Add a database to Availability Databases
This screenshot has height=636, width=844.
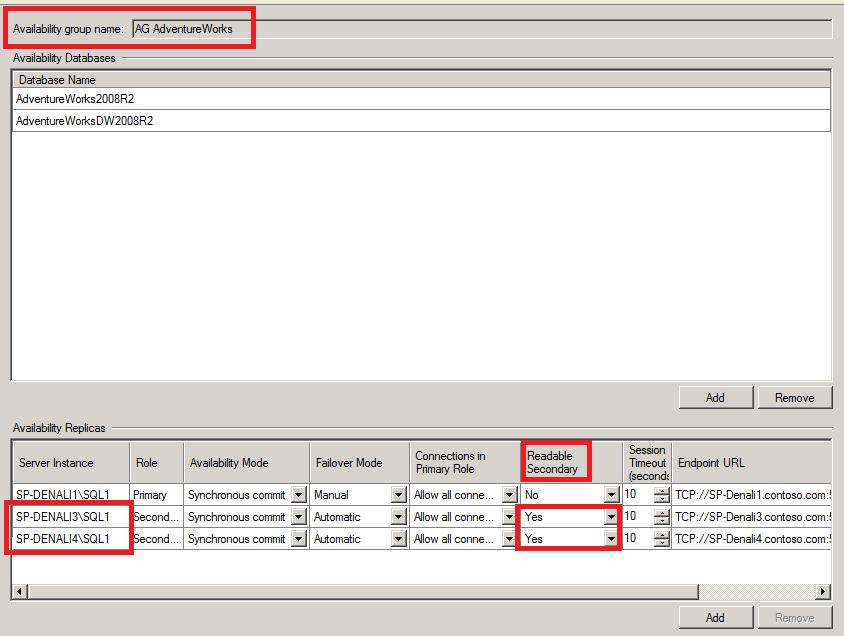[x=715, y=398]
